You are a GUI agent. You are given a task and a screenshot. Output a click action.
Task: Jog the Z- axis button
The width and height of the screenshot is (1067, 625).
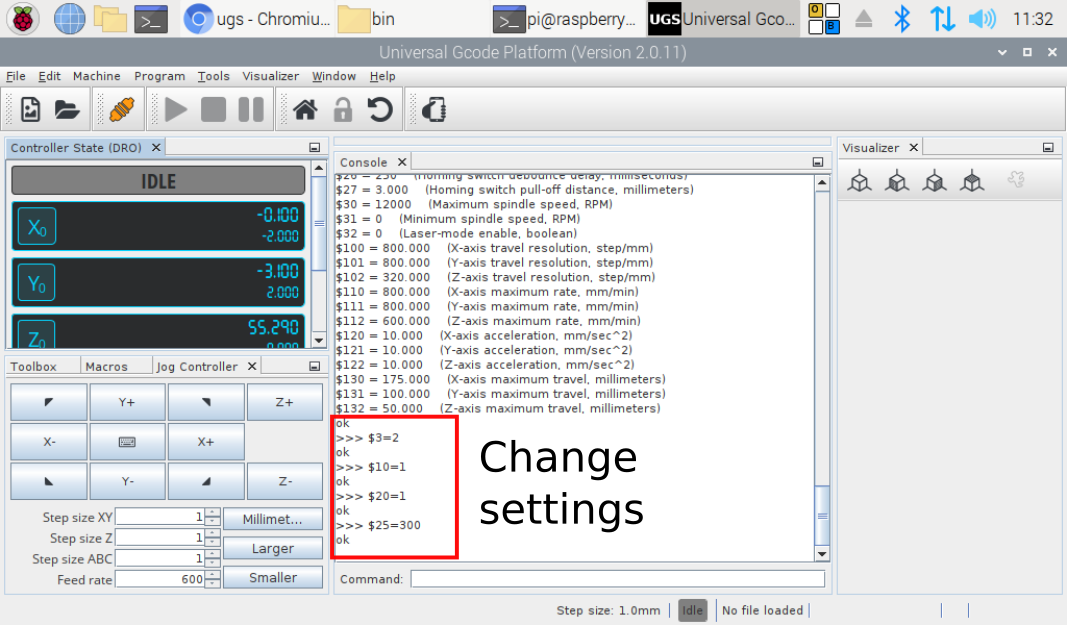(284, 481)
